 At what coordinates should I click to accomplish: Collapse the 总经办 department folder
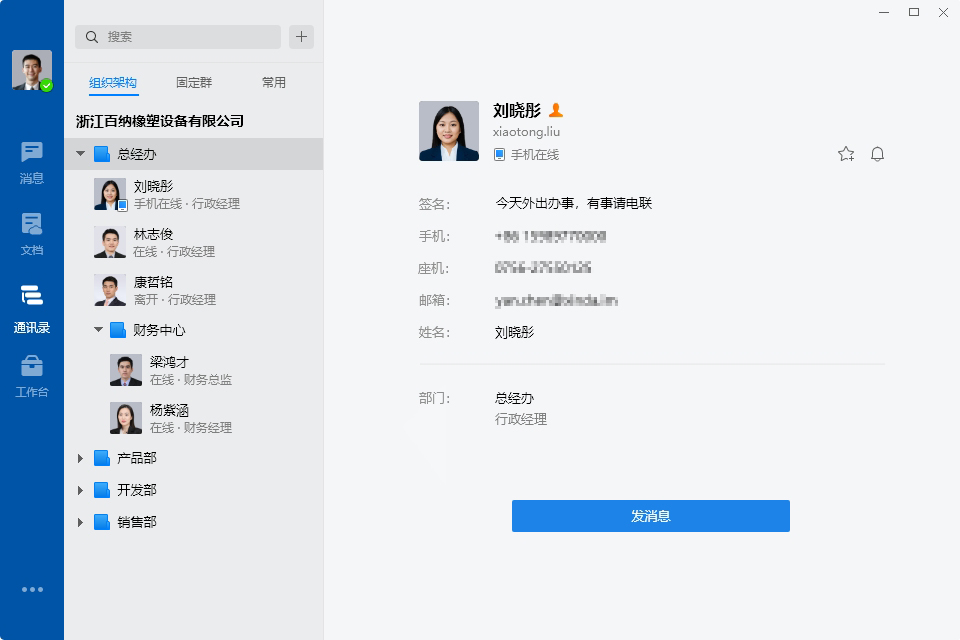click(81, 154)
